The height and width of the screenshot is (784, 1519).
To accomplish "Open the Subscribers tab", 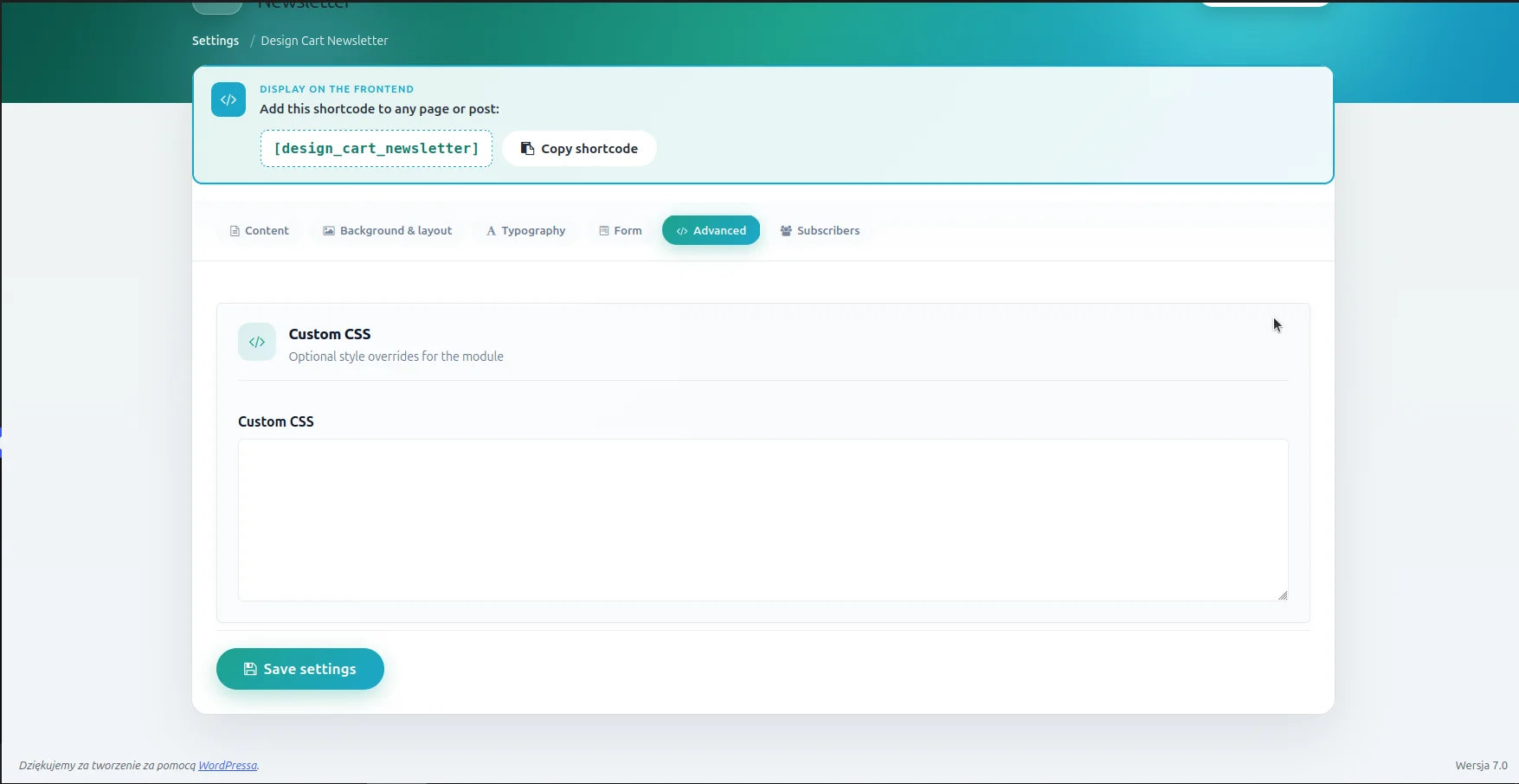I will point(820,230).
